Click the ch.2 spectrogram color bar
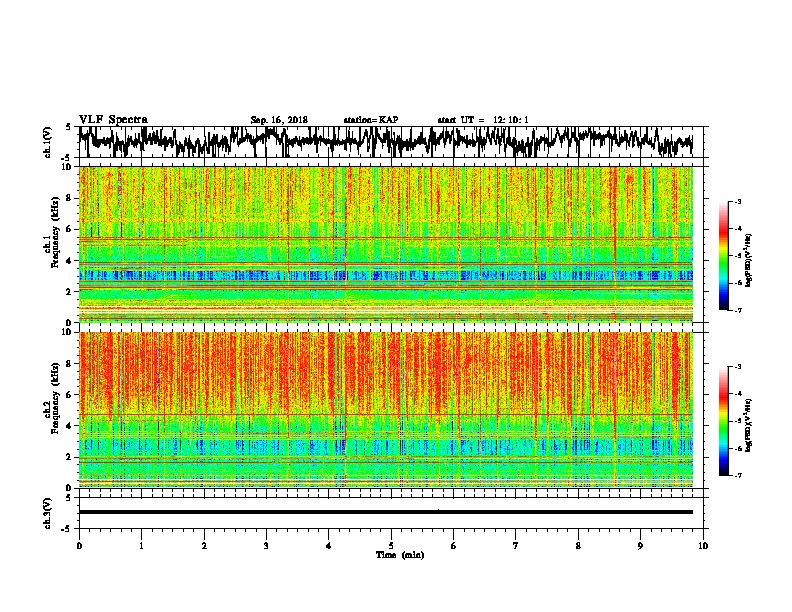This screenshot has height=612, width=792. [x=724, y=421]
